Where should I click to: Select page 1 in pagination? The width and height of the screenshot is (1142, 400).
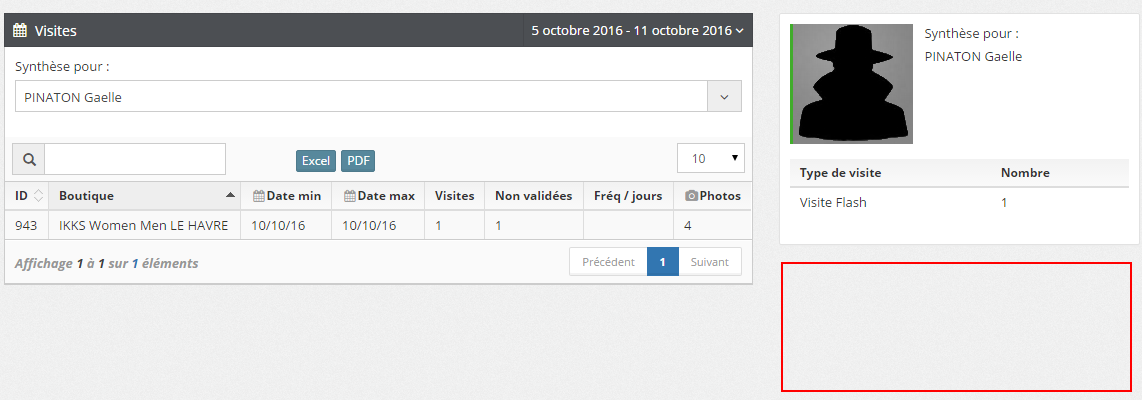tap(662, 262)
